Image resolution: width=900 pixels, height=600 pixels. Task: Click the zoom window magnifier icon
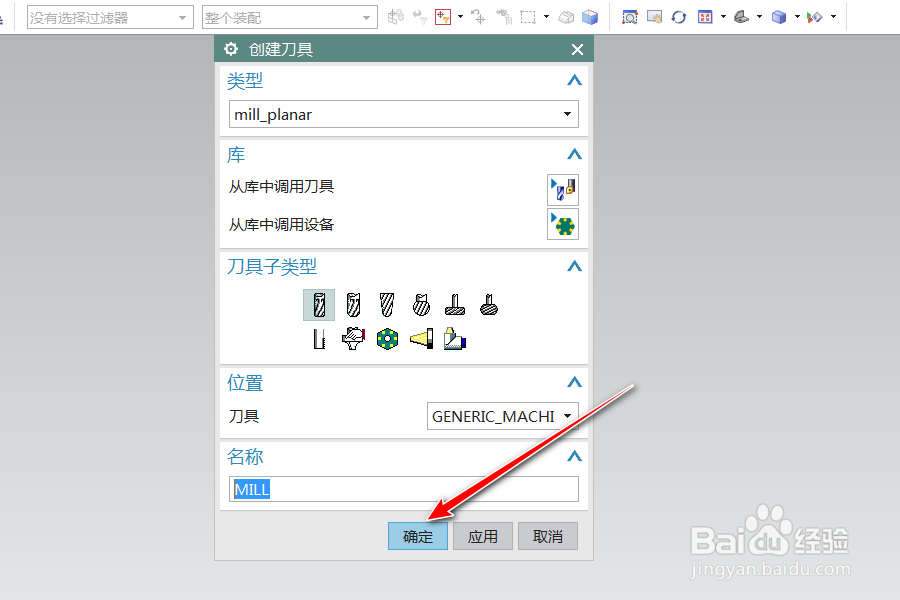click(x=630, y=17)
